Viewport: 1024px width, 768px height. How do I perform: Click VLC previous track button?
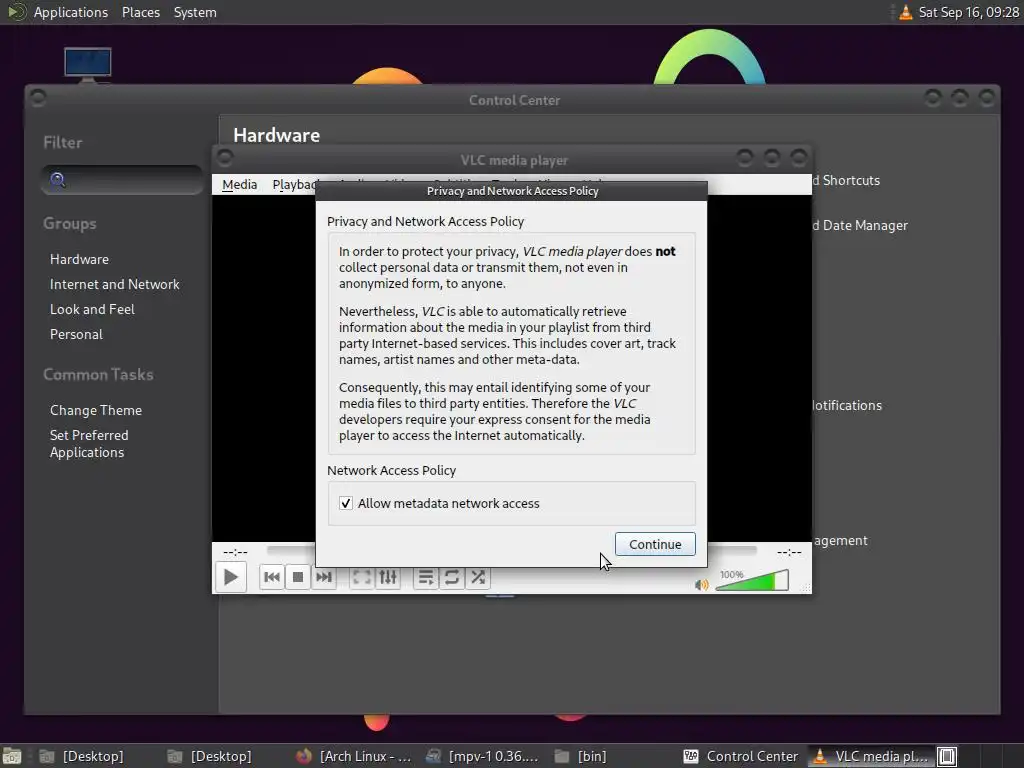(x=272, y=577)
